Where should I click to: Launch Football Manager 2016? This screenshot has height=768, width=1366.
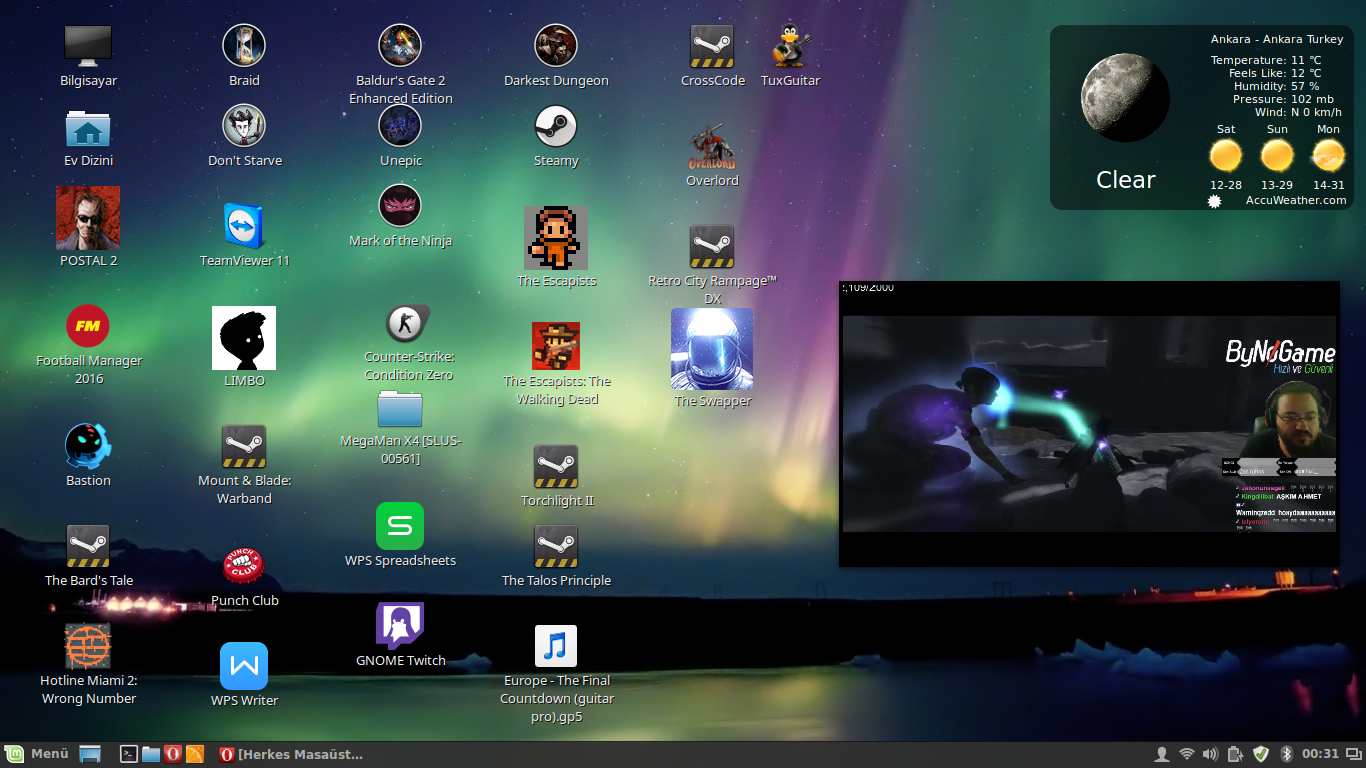88,326
